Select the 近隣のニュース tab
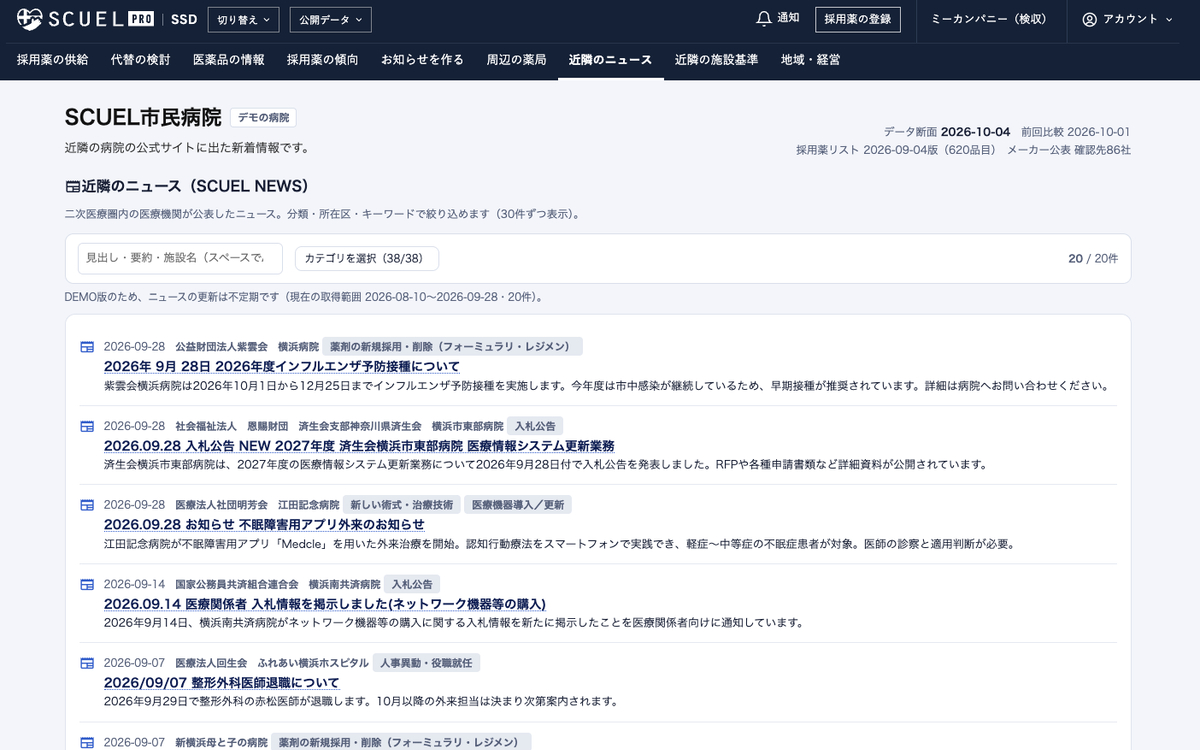 tap(610, 59)
